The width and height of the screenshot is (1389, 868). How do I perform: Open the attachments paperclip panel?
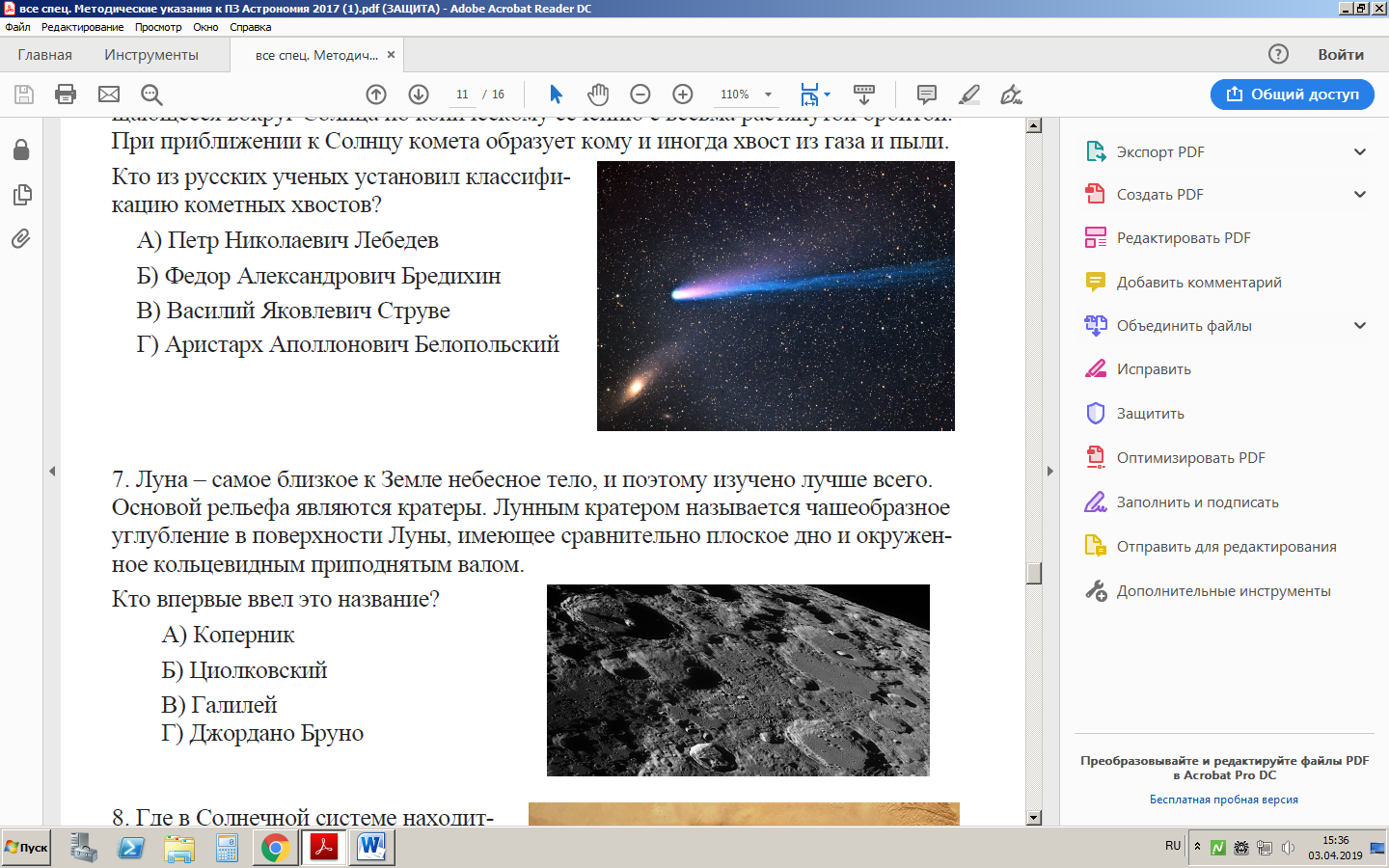pyautogui.click(x=19, y=238)
